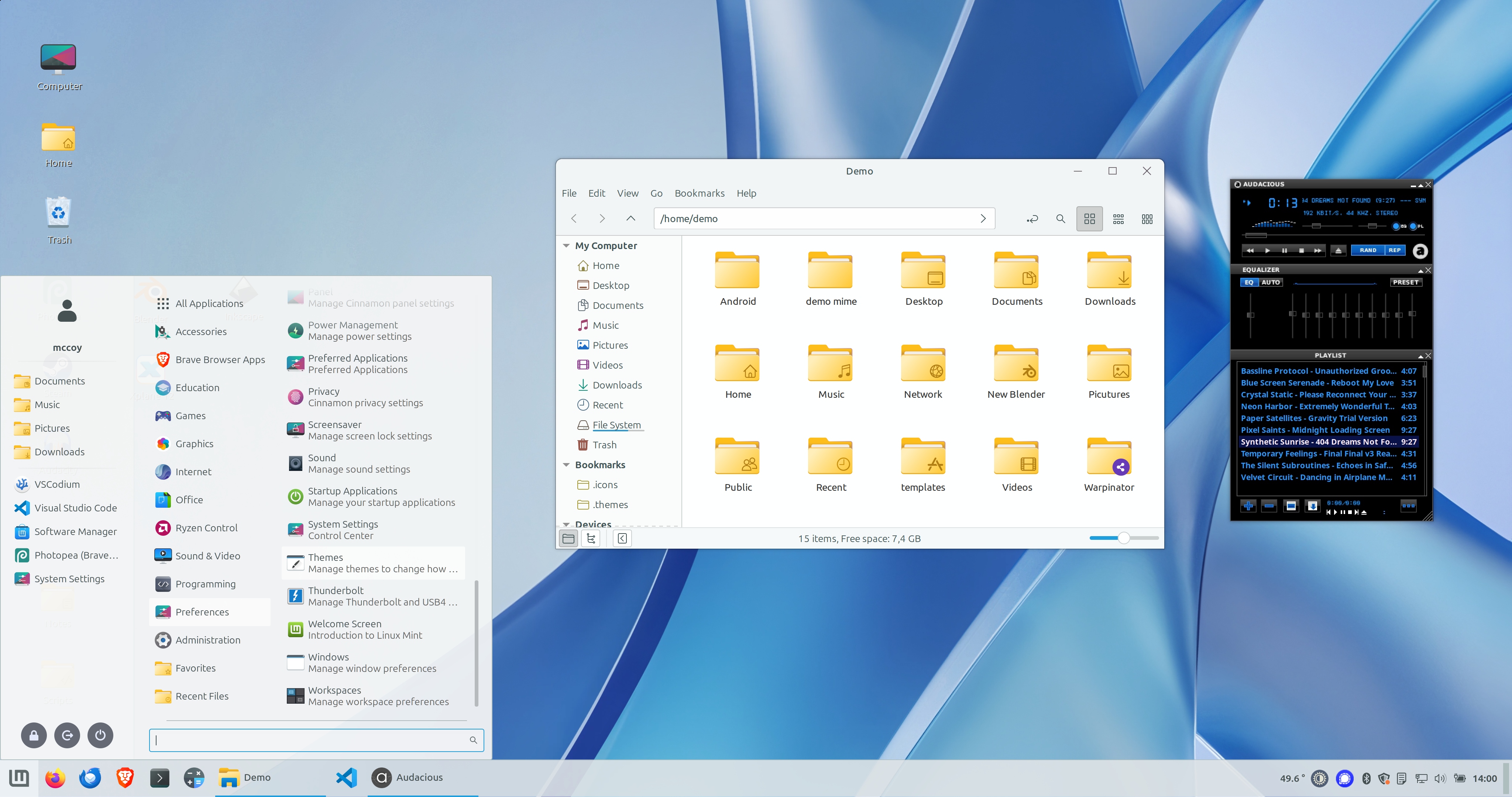
Task: Open the eject button in Audacious
Action: point(1338,251)
